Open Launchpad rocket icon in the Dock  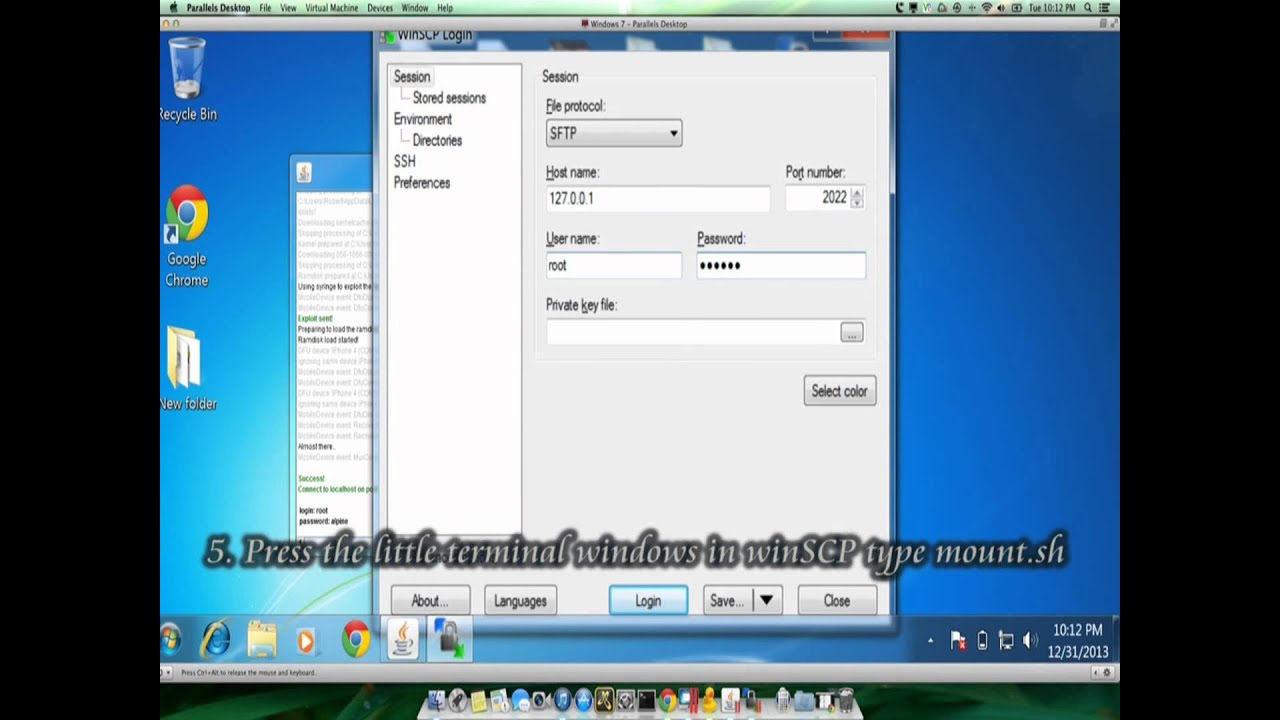click(x=457, y=701)
